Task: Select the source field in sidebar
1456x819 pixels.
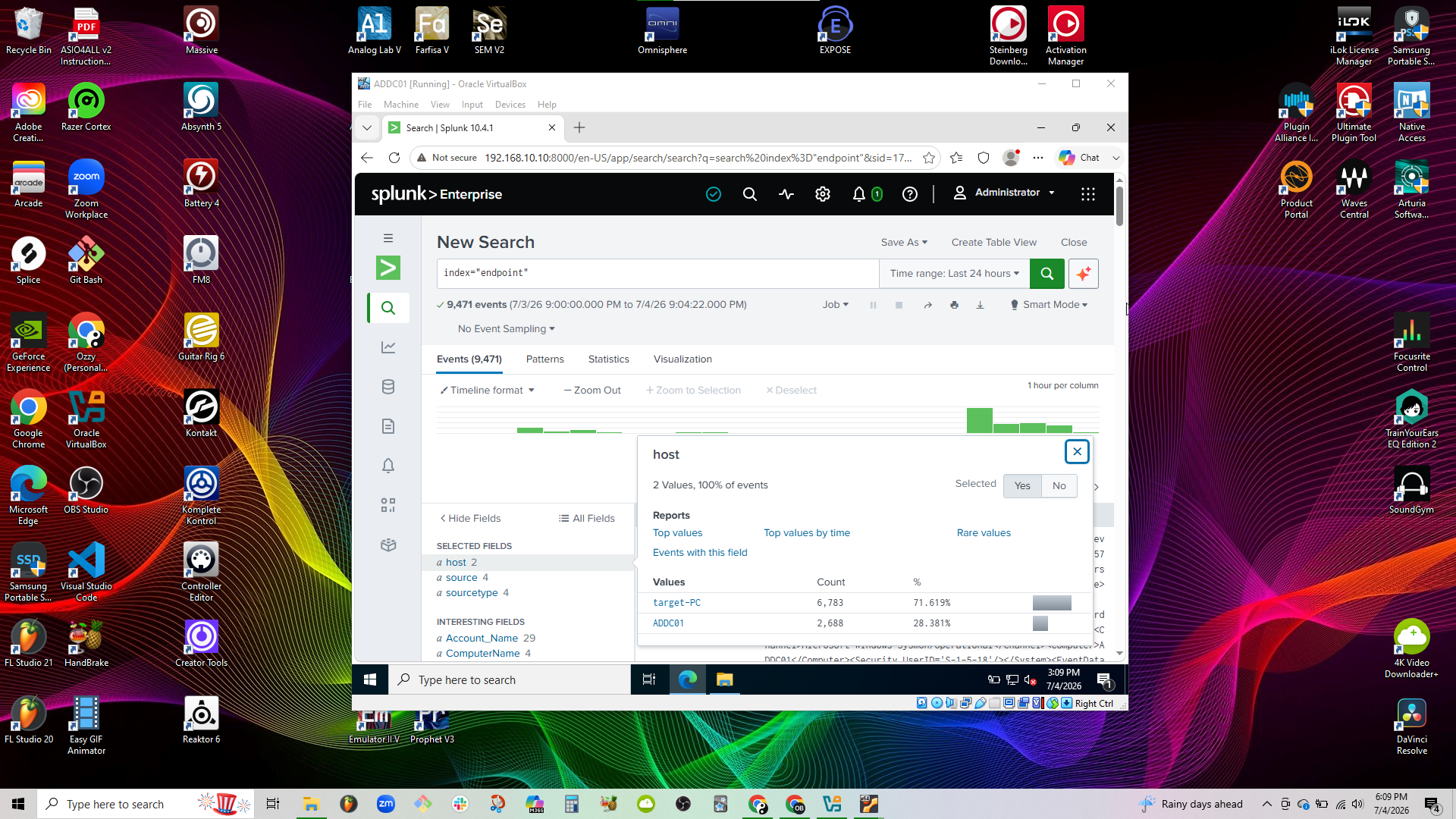Action: [461, 578]
